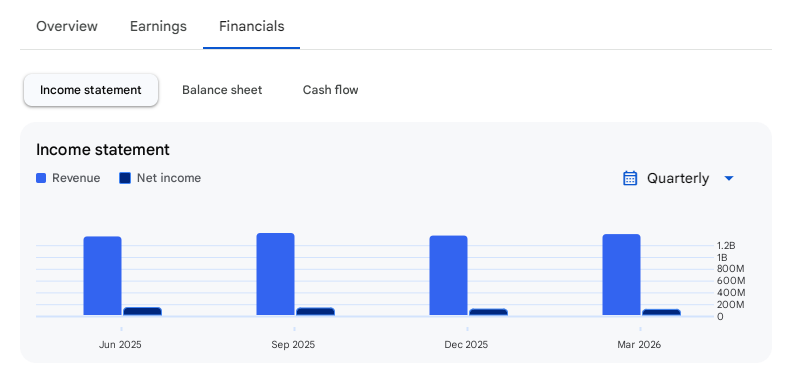
Task: Click the 800M y-axis value
Action: (730, 269)
